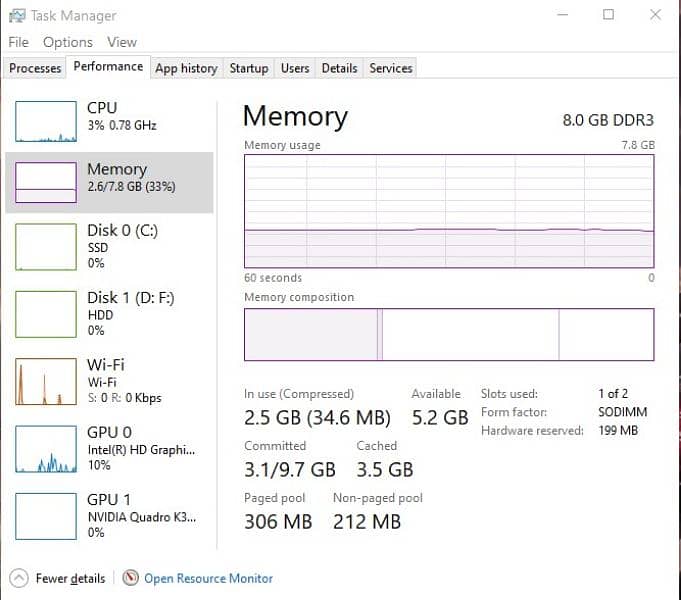The height and width of the screenshot is (600, 681).
Task: Switch to the Users tab
Action: click(294, 68)
